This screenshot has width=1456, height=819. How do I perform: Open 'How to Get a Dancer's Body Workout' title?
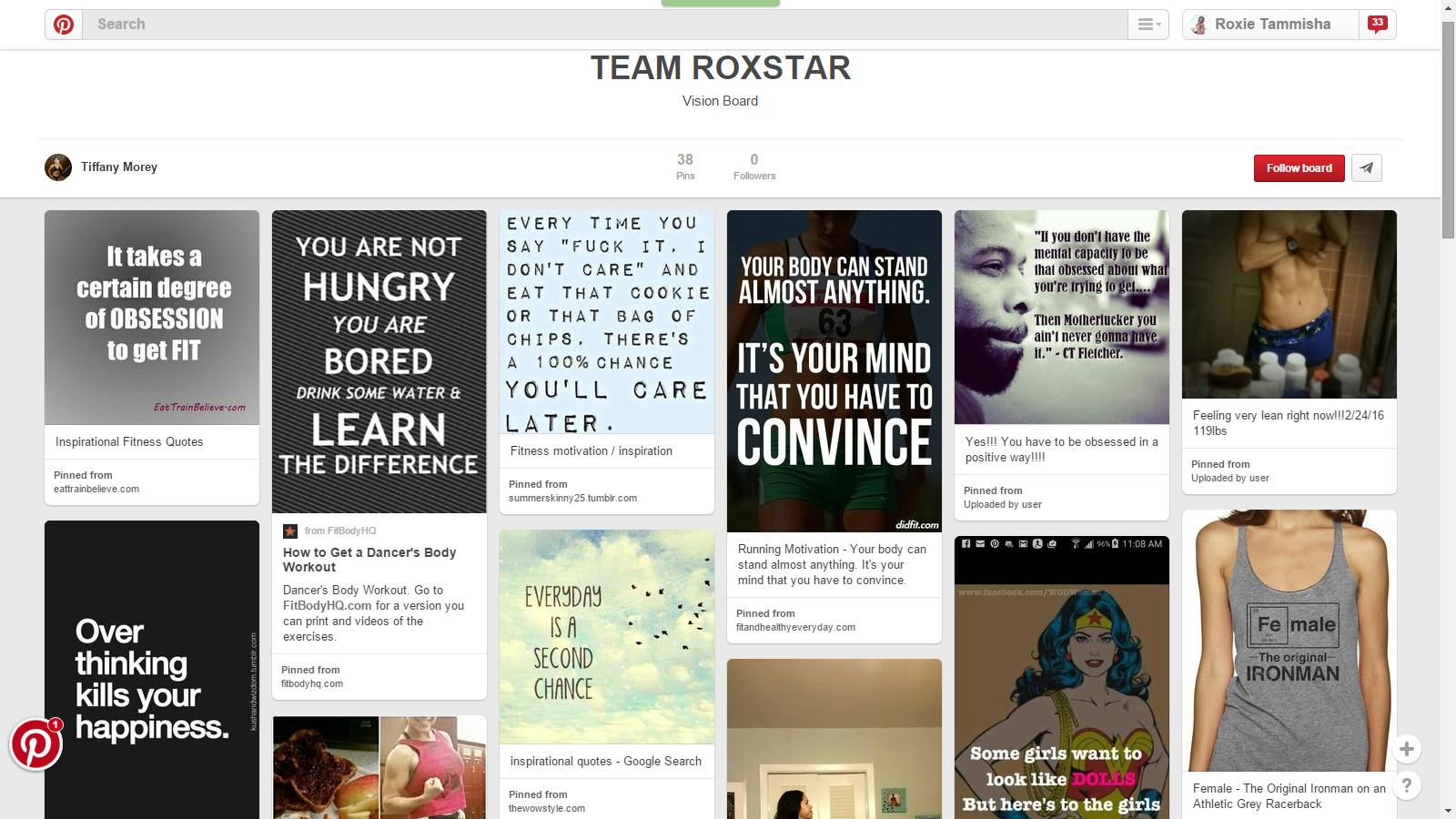[x=369, y=560]
